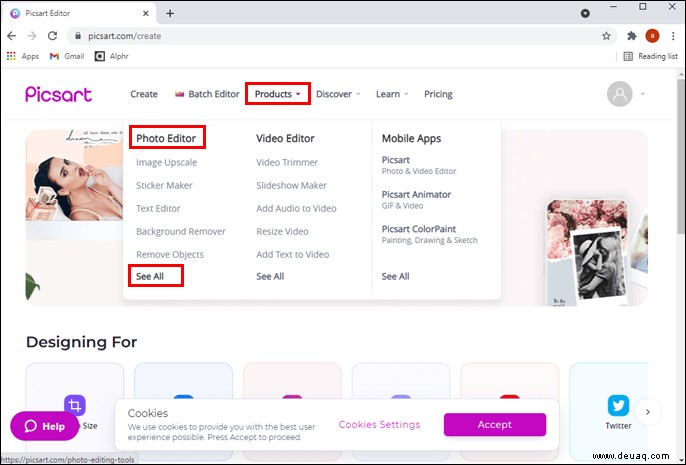This screenshot has height=465, width=686.
Task: Choose Text Editor
Action: 158,208
